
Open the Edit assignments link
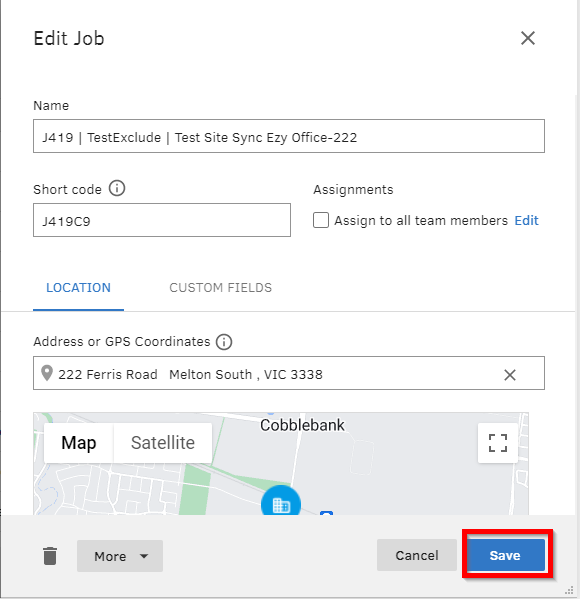tap(526, 220)
